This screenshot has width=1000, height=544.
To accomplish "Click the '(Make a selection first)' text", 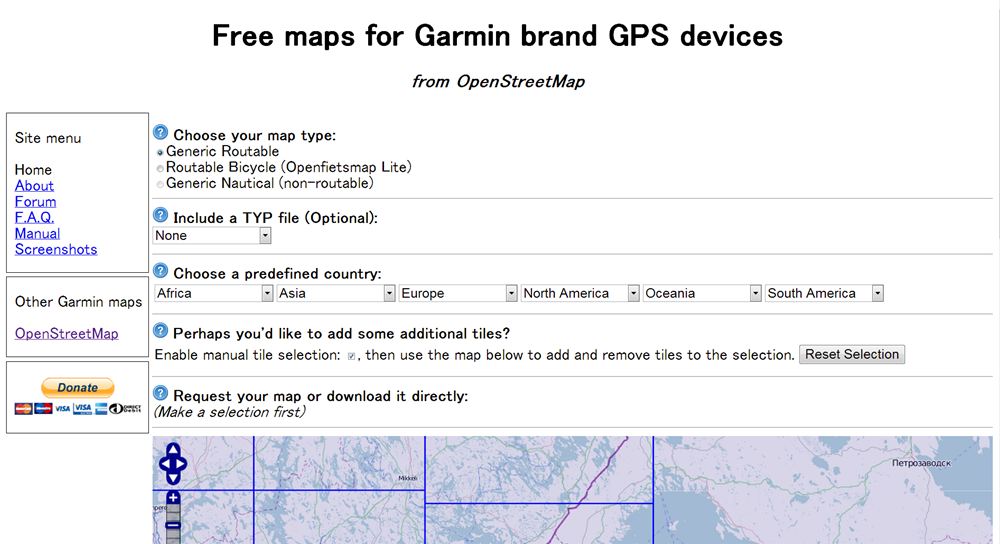I will [230, 413].
